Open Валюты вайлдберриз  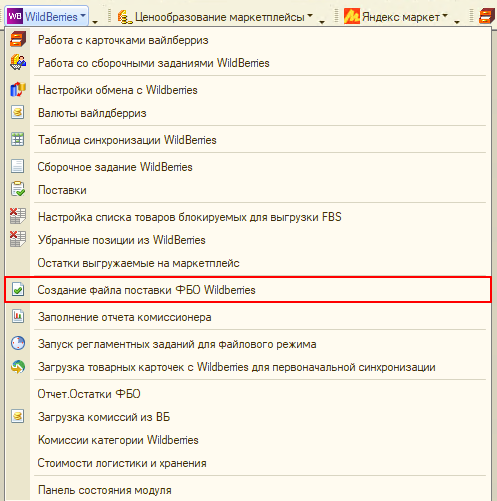[248, 113]
